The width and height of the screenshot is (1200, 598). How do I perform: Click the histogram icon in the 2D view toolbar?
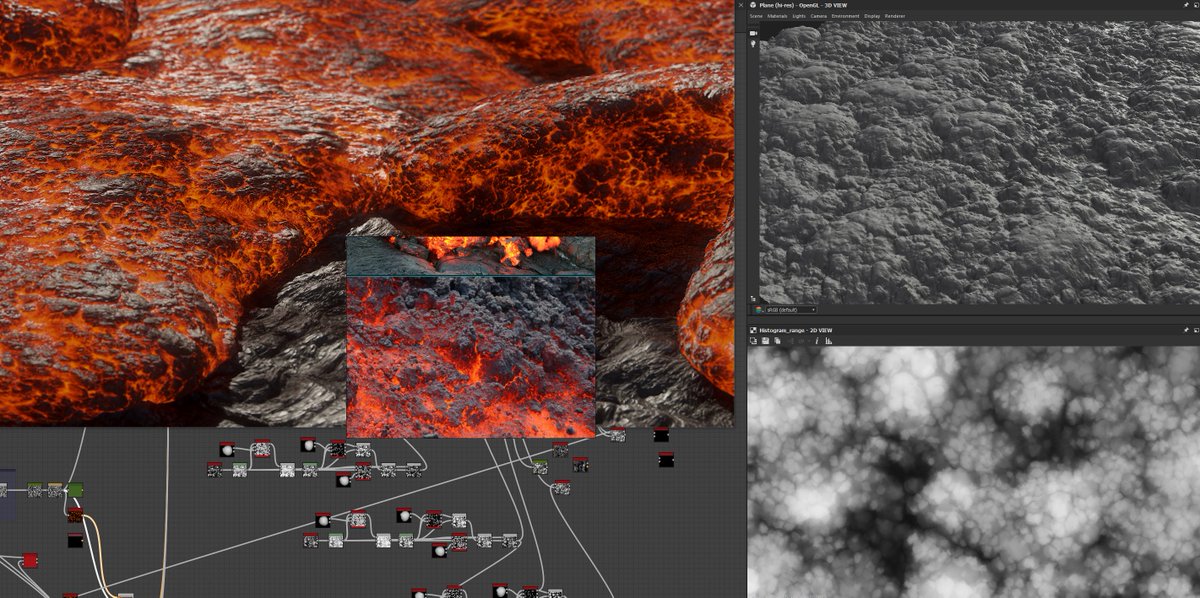(829, 341)
